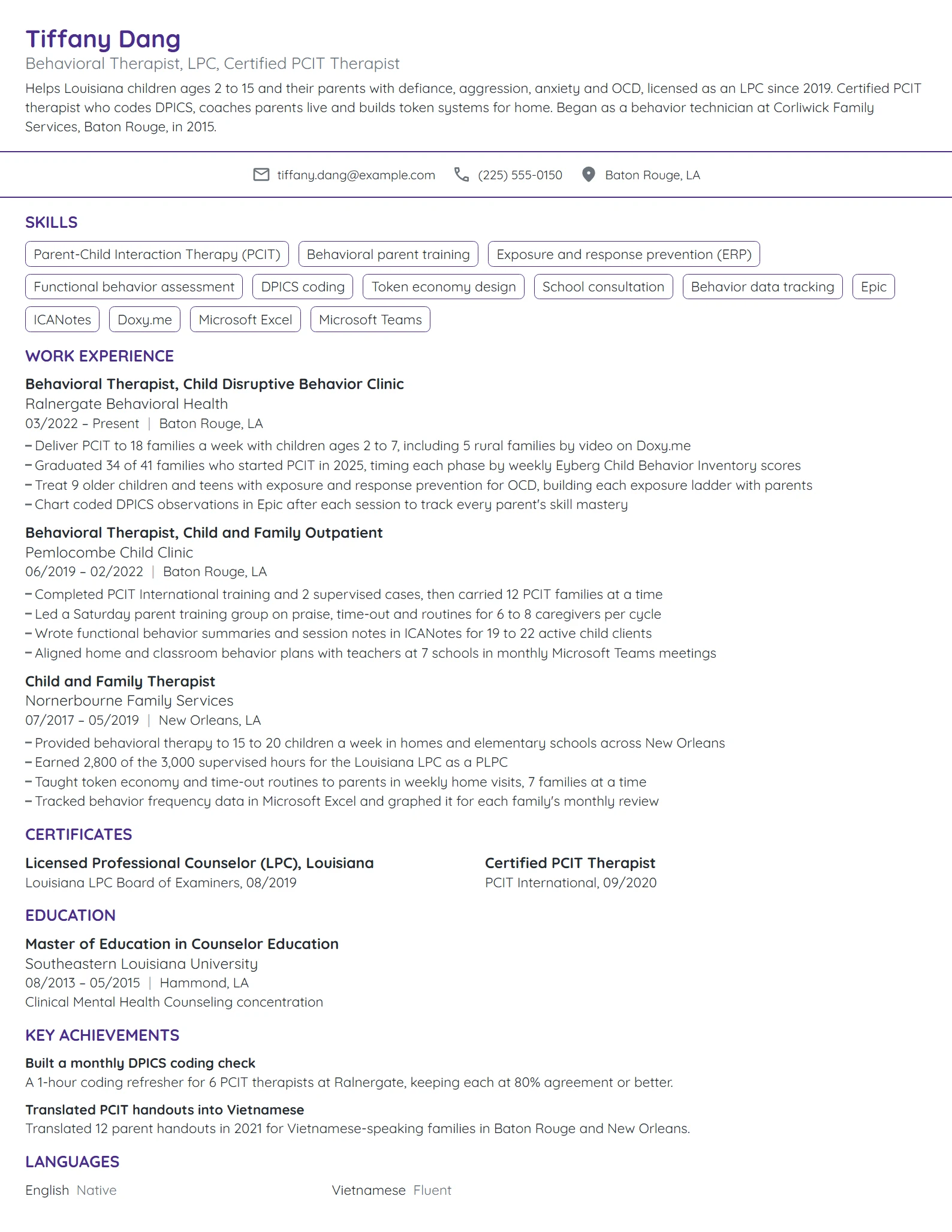This screenshot has height=1232, width=952.
Task: Click the employer Ralnergate Behavioral Health
Action: 126,404
